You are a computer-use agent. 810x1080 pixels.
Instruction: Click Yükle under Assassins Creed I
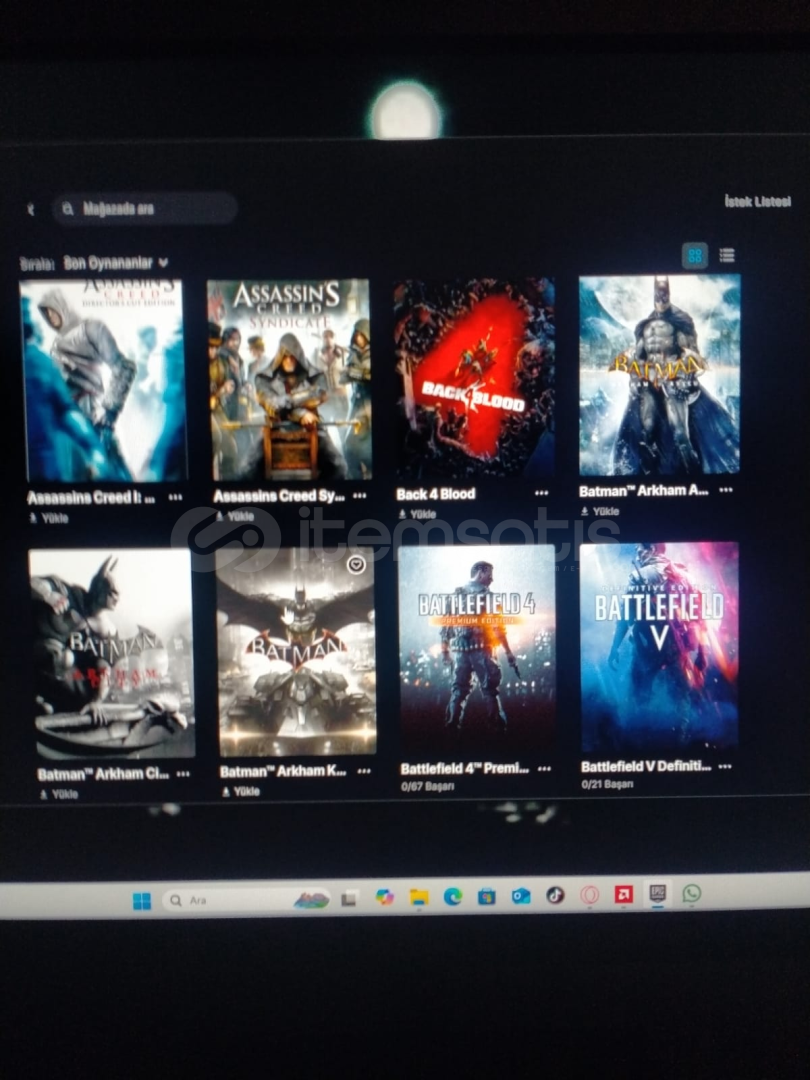tap(49, 518)
